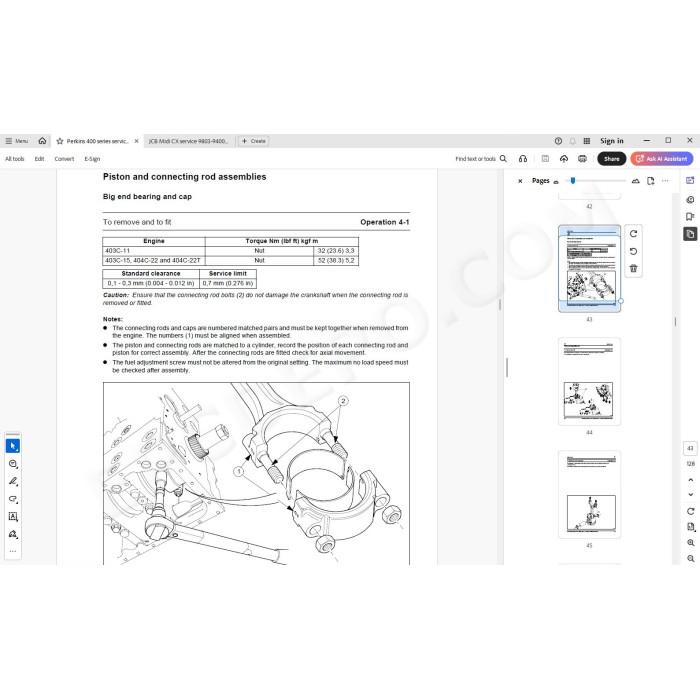
Task: Click the '403C-11' engine table cell
Action: pos(154,251)
